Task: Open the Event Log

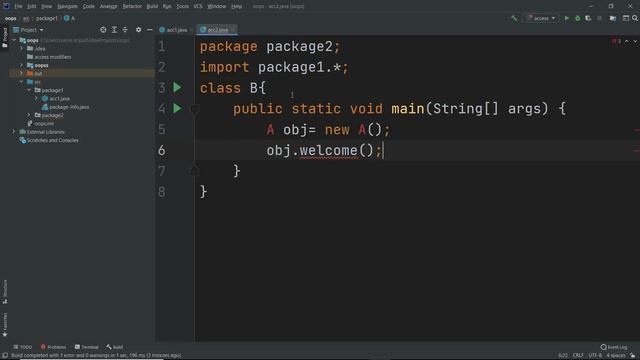Action: pos(614,347)
